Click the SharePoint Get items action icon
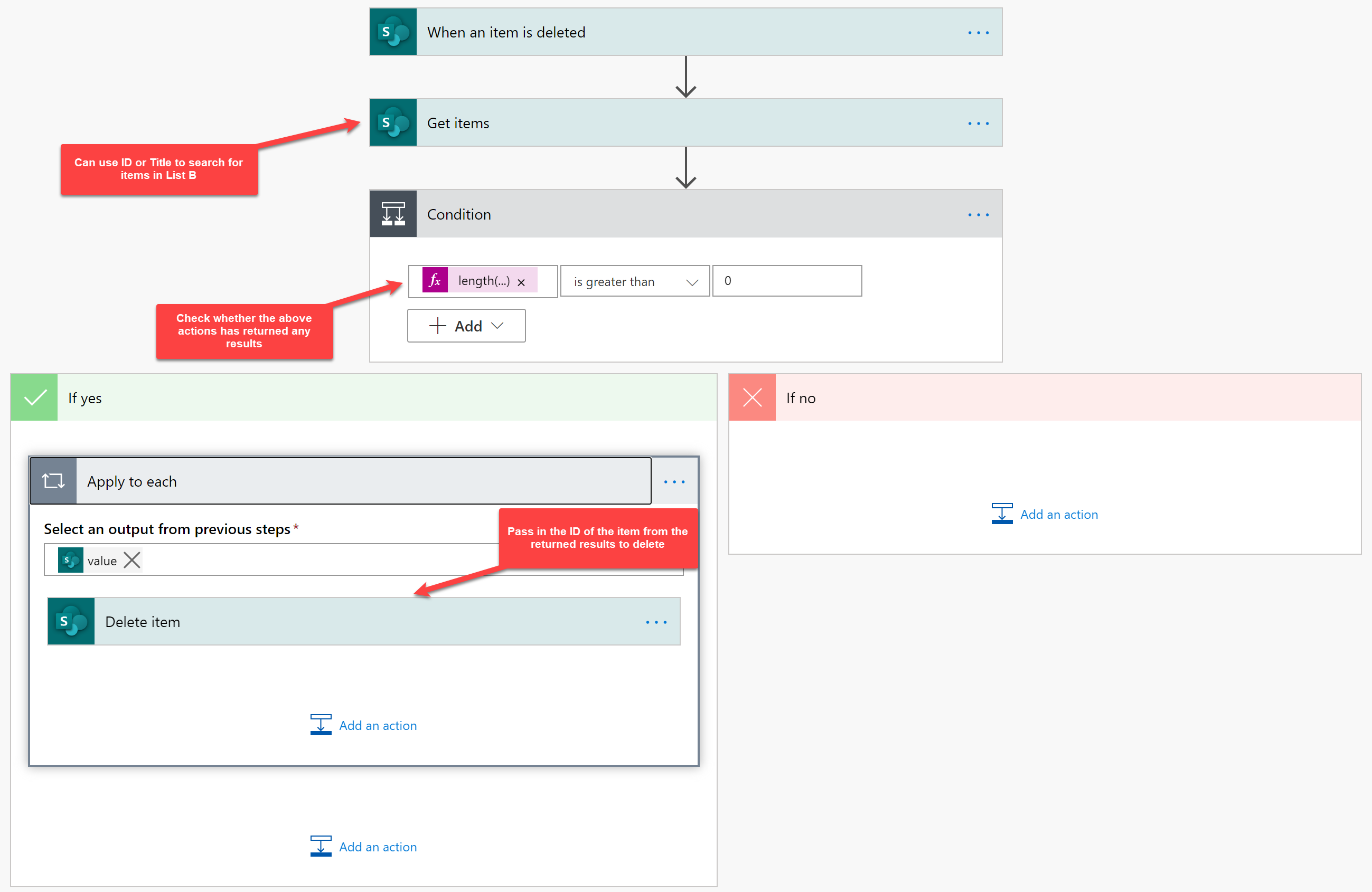Viewport: 1372px width, 892px height. pos(394,122)
